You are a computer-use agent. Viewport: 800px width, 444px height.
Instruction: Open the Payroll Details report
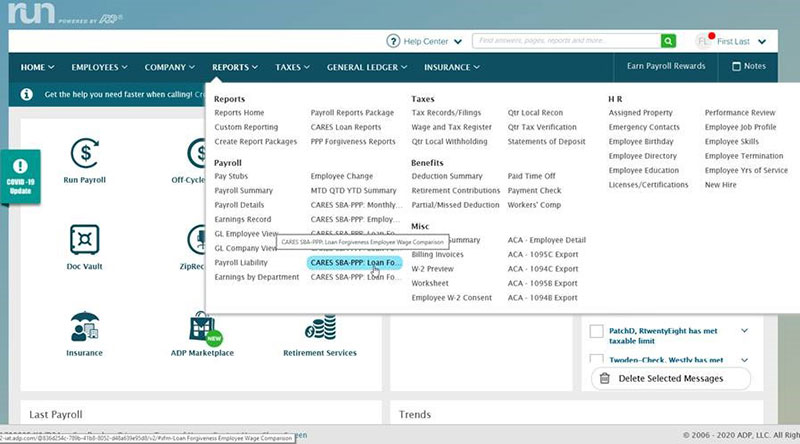[239, 205]
